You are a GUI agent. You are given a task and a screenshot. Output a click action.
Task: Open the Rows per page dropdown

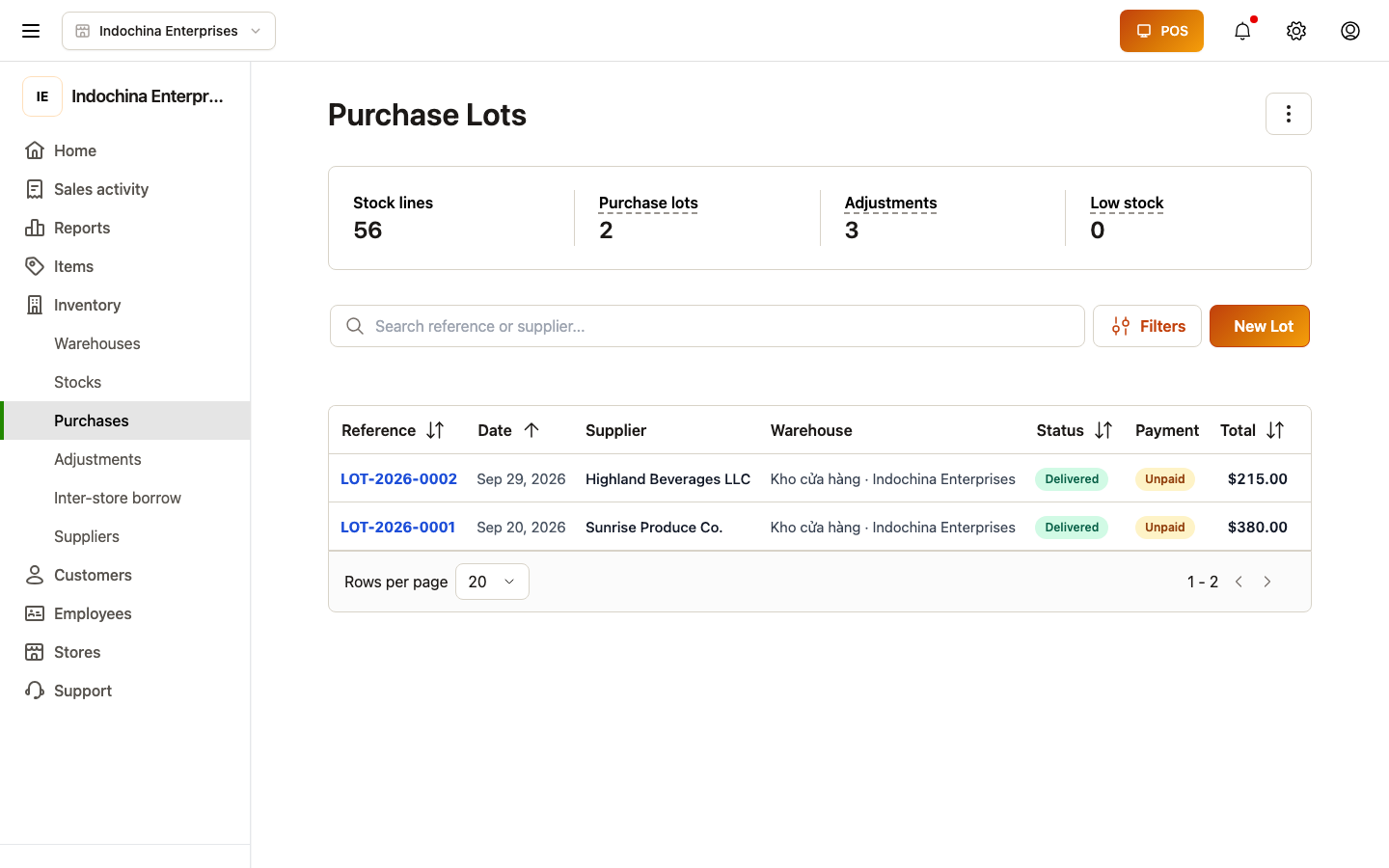click(492, 582)
